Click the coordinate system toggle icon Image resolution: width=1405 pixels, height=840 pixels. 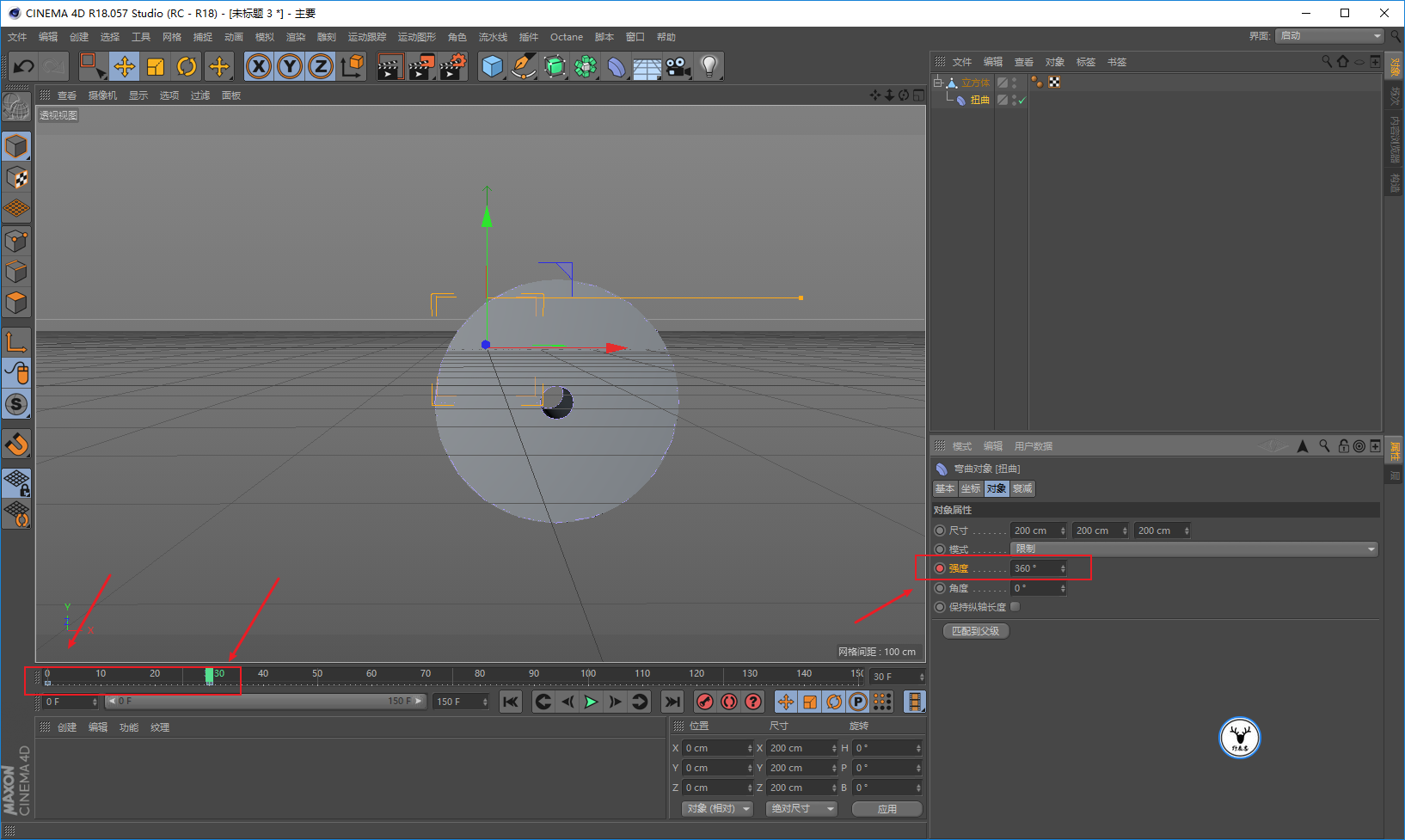353,66
